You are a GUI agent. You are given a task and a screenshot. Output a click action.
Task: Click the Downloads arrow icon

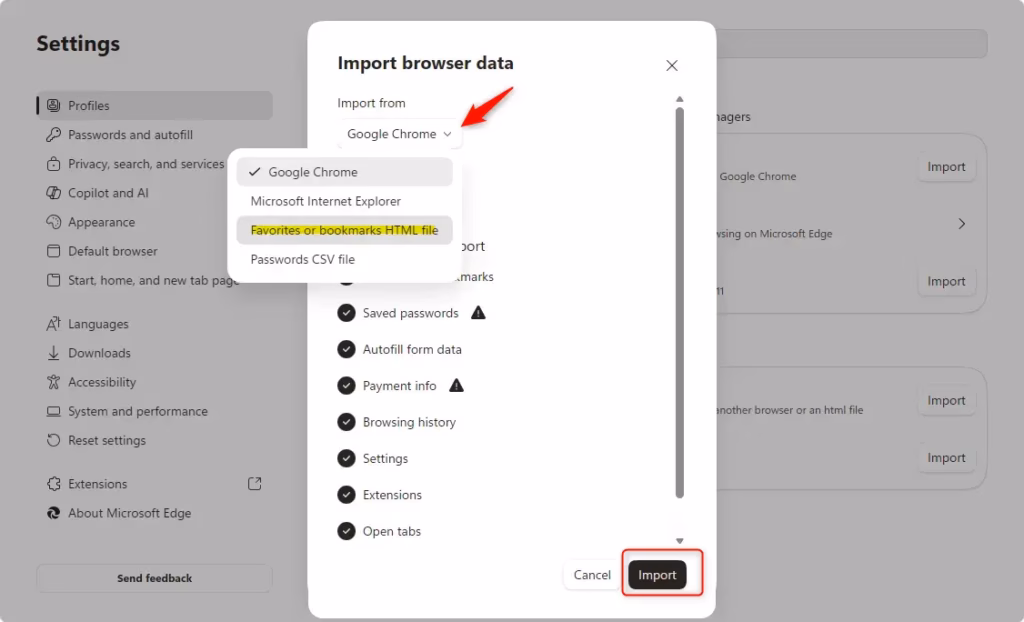point(54,353)
